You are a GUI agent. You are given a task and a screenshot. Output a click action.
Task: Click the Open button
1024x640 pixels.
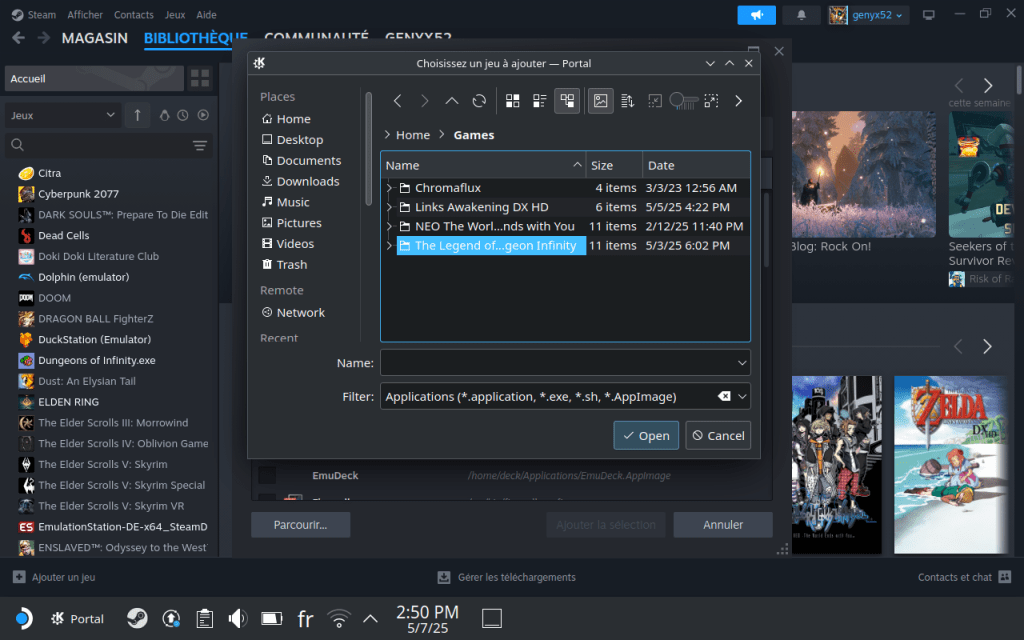click(645, 436)
